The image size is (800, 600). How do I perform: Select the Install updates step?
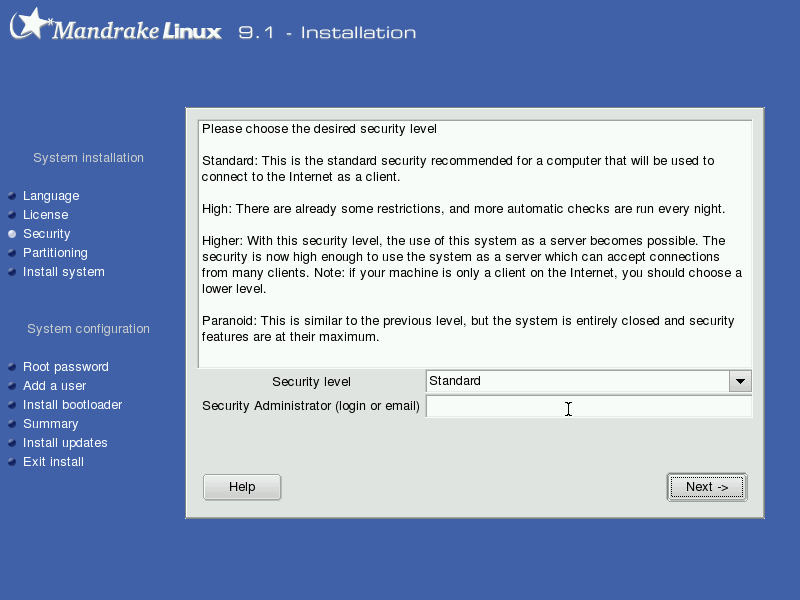(x=65, y=443)
